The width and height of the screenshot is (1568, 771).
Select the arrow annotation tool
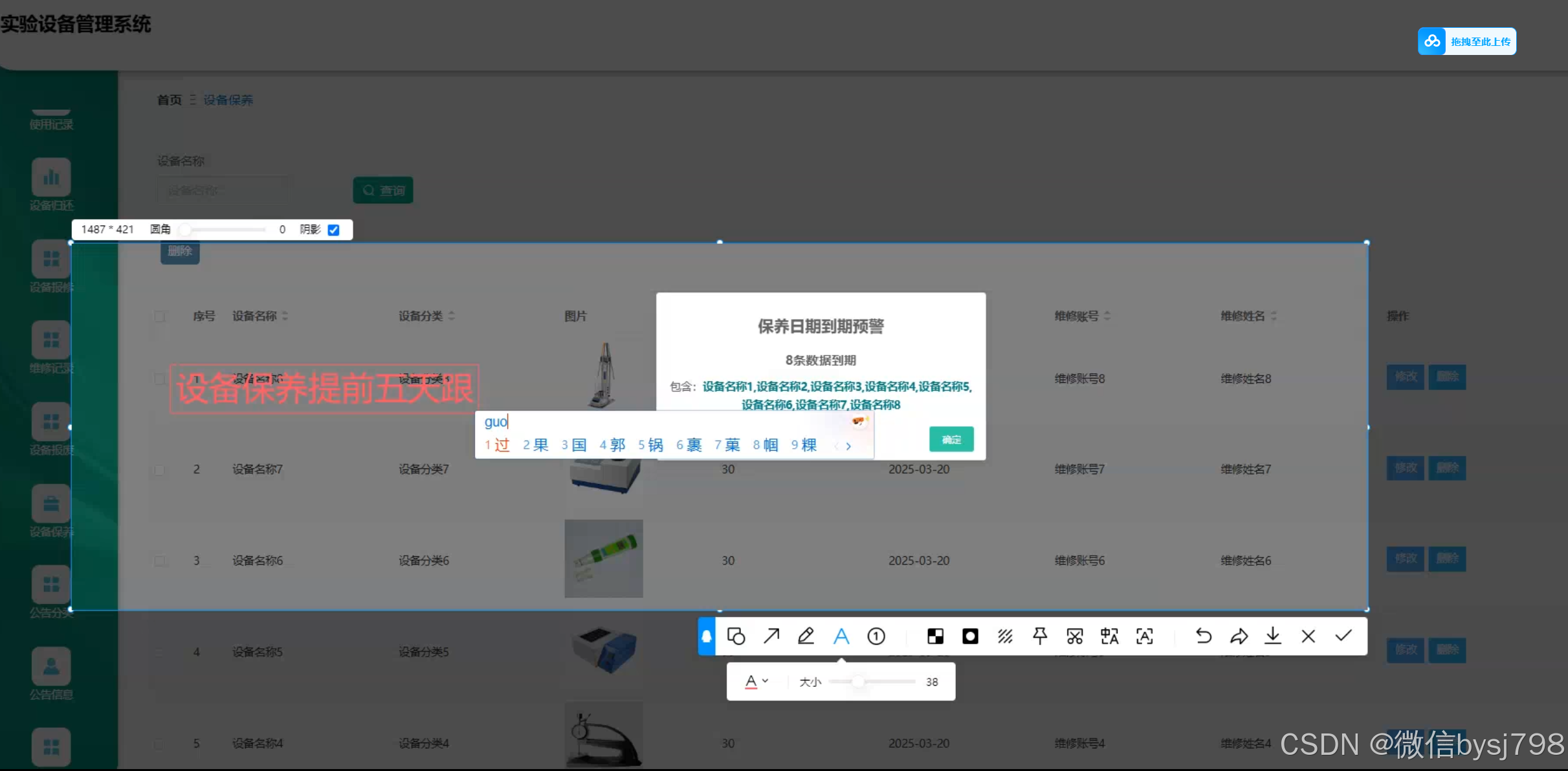[x=771, y=636]
